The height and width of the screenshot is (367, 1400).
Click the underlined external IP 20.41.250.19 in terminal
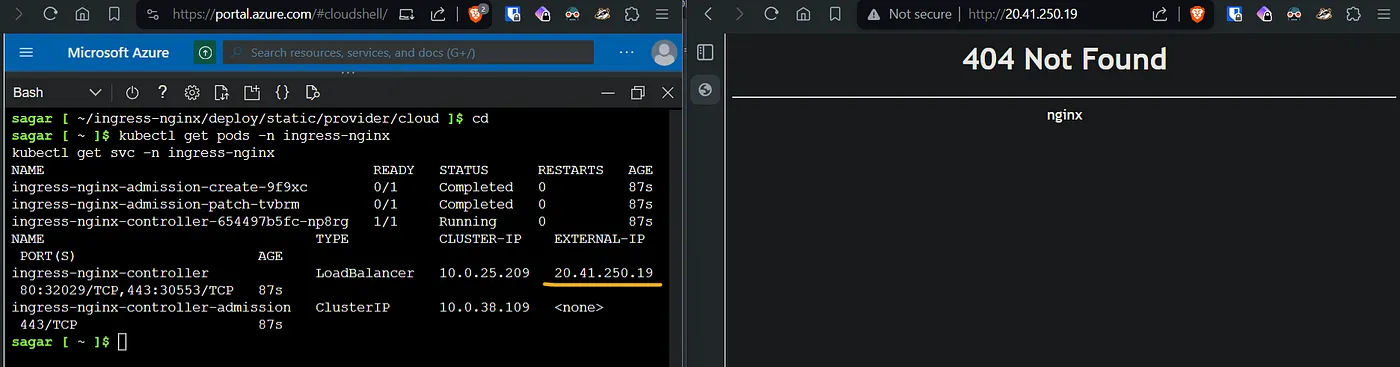tap(603, 273)
